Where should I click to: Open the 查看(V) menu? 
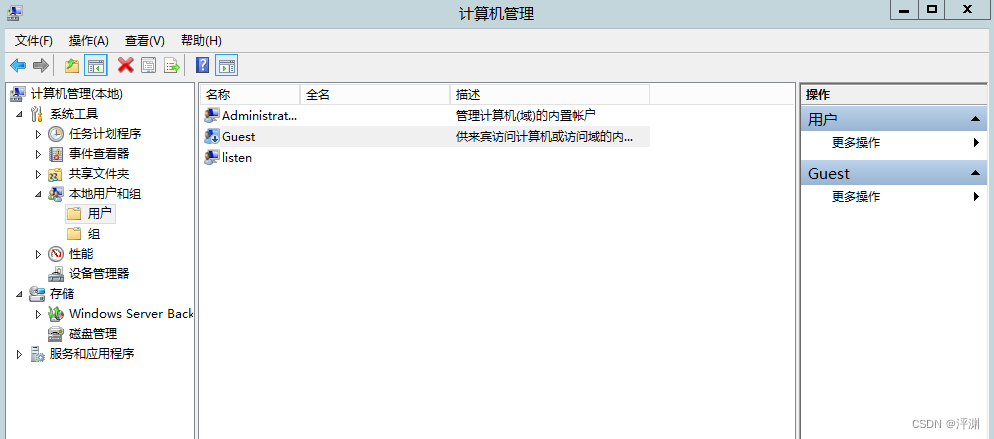click(145, 41)
